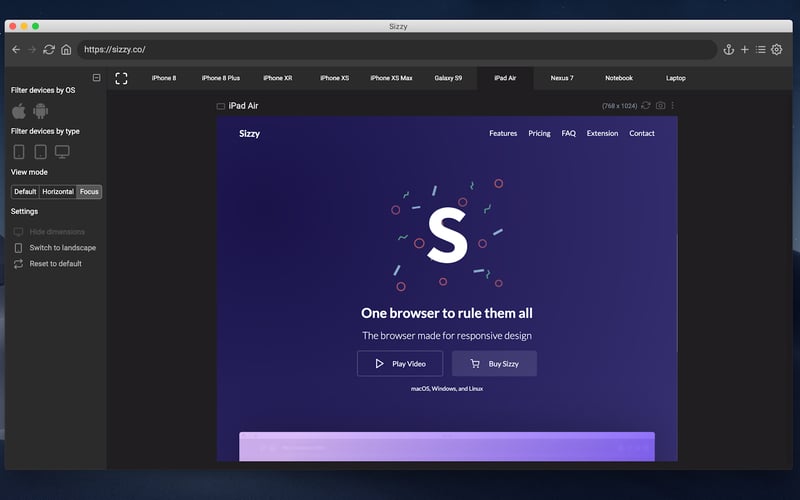The image size is (800, 500).
Task: Switch to iPhone XS tab
Action: point(335,78)
